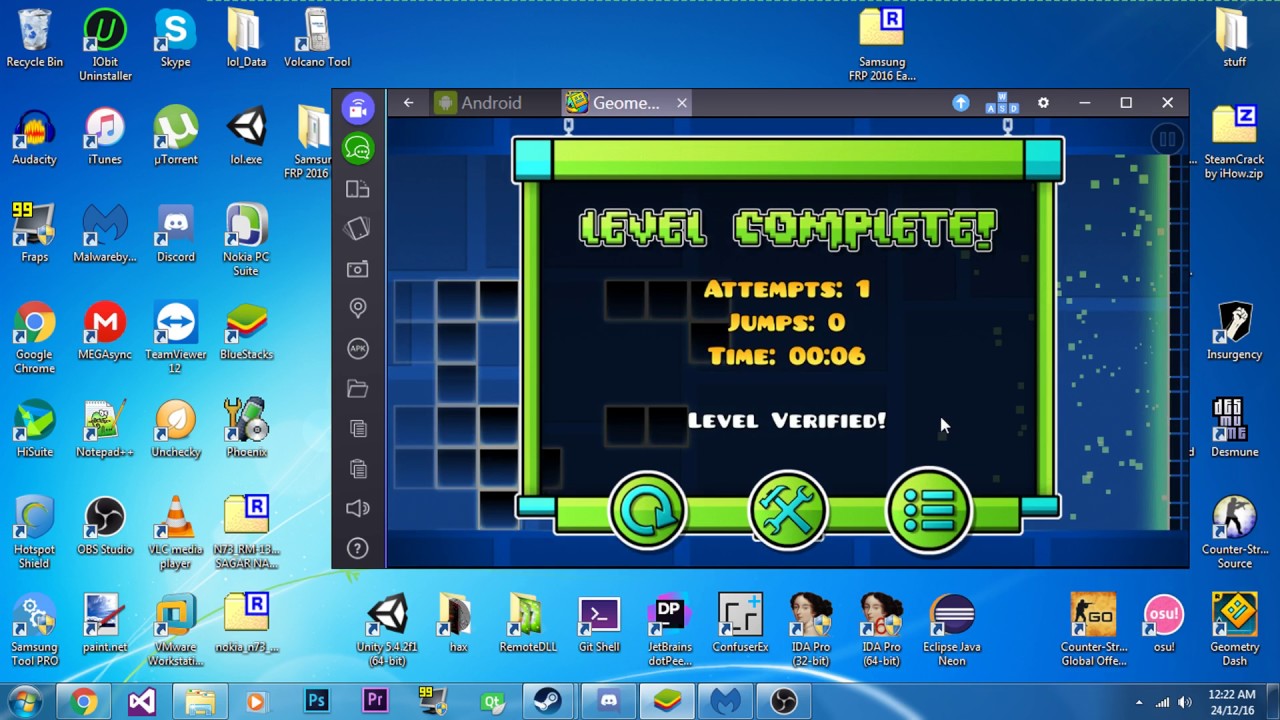The width and height of the screenshot is (1280, 720).
Task: Open the WASD keyboard mapping icon
Action: coord(1002,102)
